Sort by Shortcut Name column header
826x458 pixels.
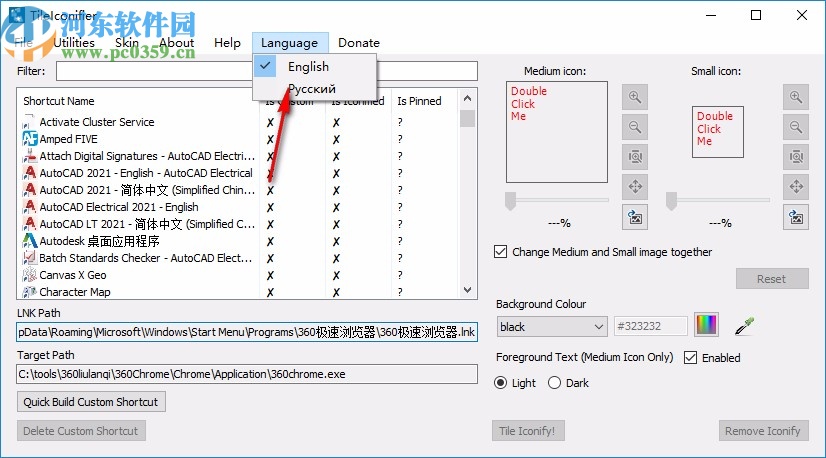point(138,101)
